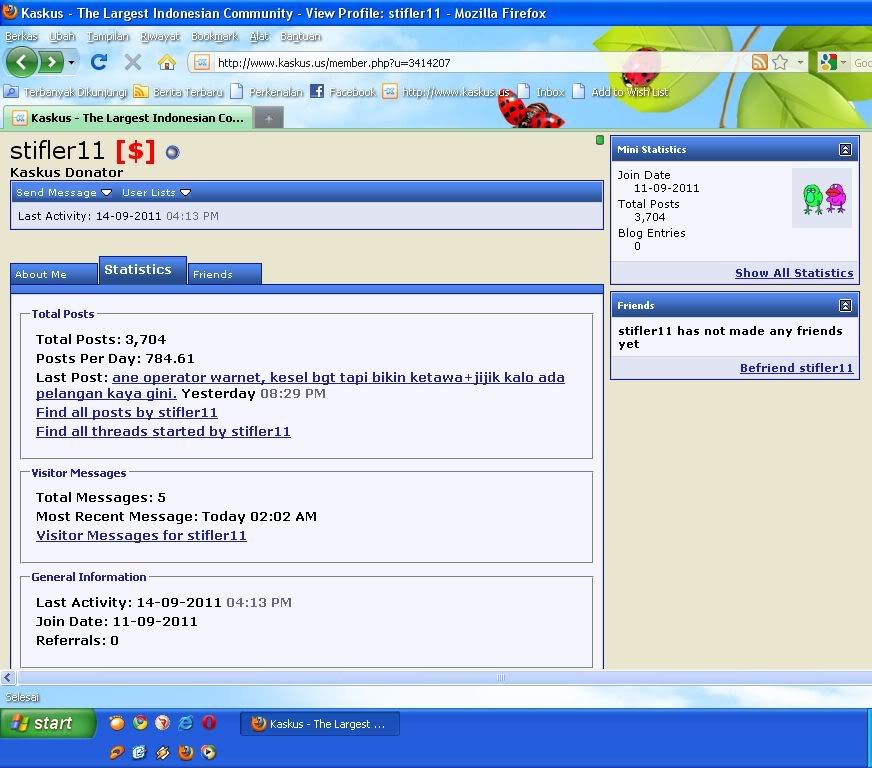The image size is (872, 768).
Task: Launch Windows Media Player from quick launch
Action: coord(208,752)
